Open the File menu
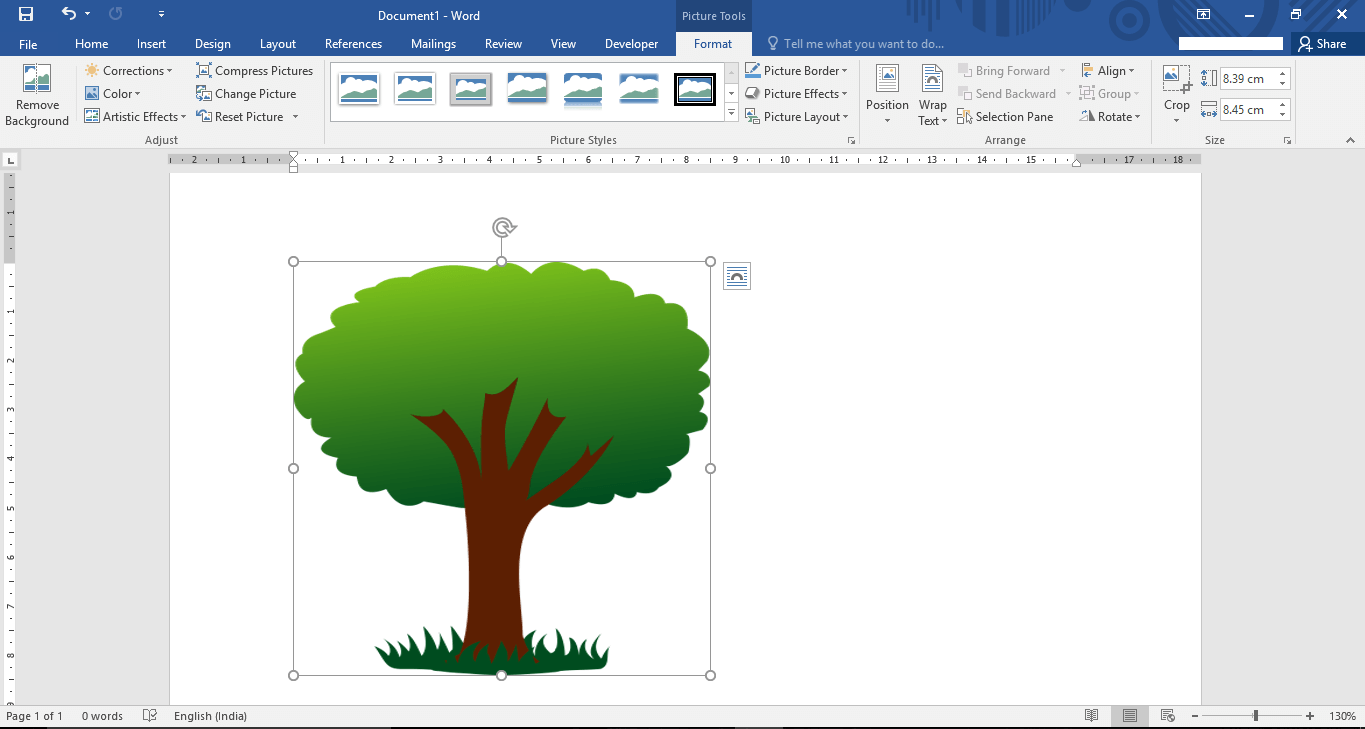This screenshot has width=1365, height=729. [28, 44]
